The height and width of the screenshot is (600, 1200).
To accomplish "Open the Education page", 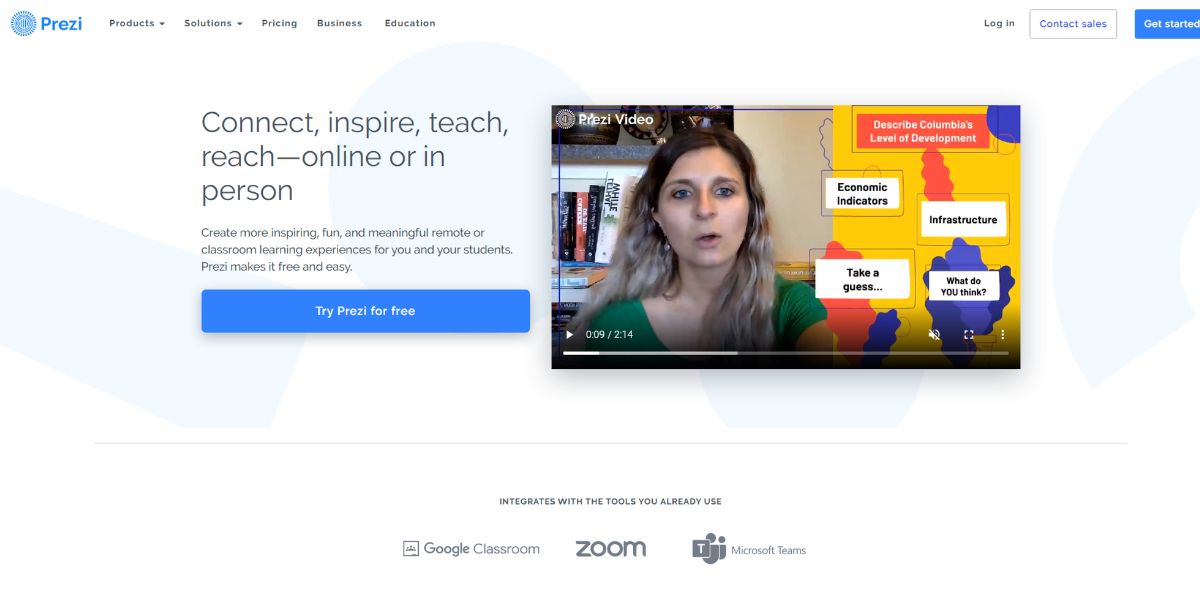I will click(410, 23).
